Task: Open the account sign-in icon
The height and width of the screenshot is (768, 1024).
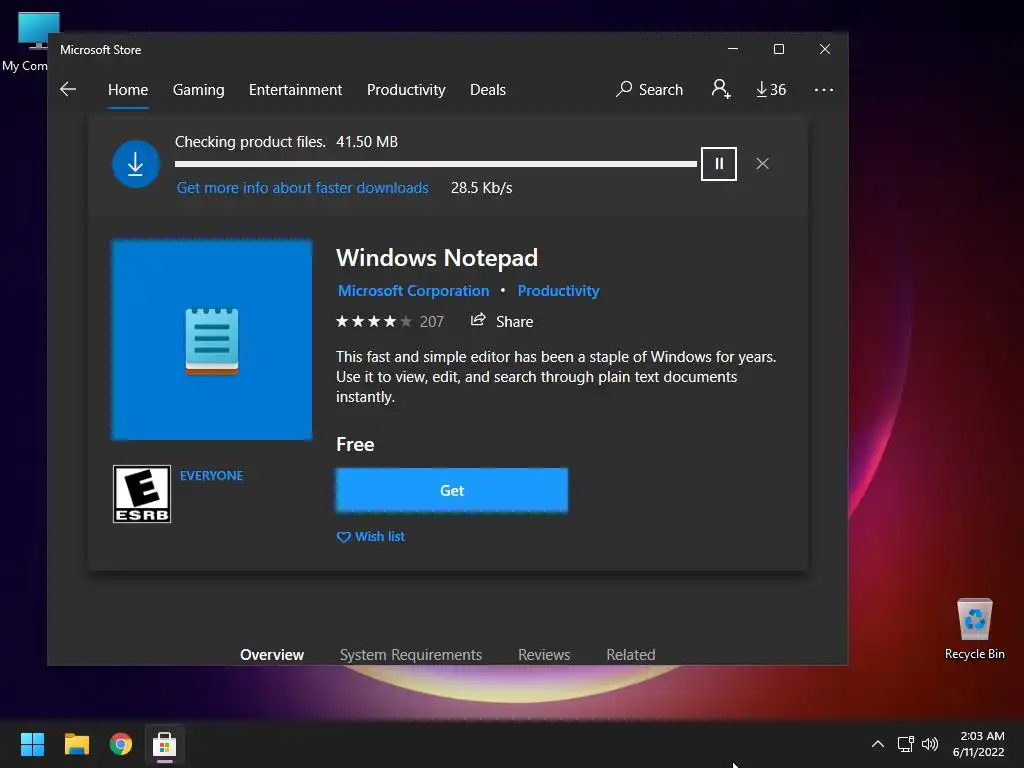Action: 720,89
